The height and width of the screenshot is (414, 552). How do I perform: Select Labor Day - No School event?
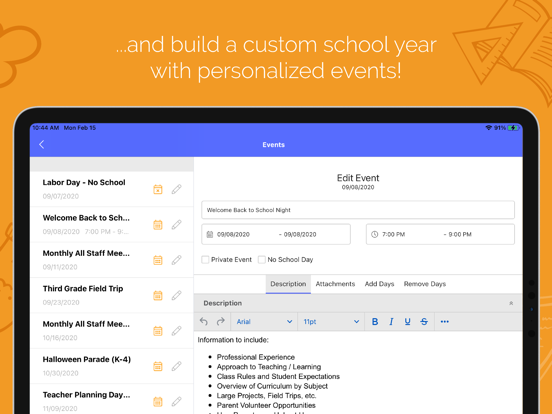coord(112,189)
